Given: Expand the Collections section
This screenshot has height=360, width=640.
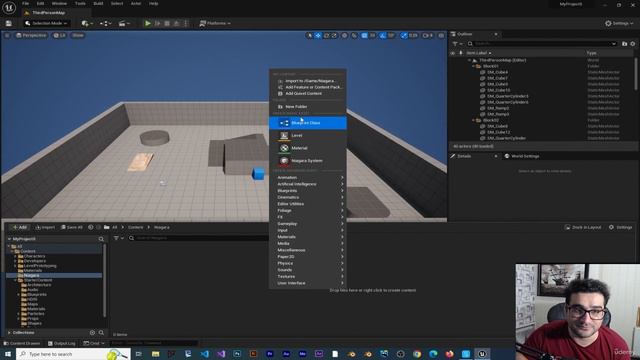Looking at the screenshot, I should tap(9, 333).
